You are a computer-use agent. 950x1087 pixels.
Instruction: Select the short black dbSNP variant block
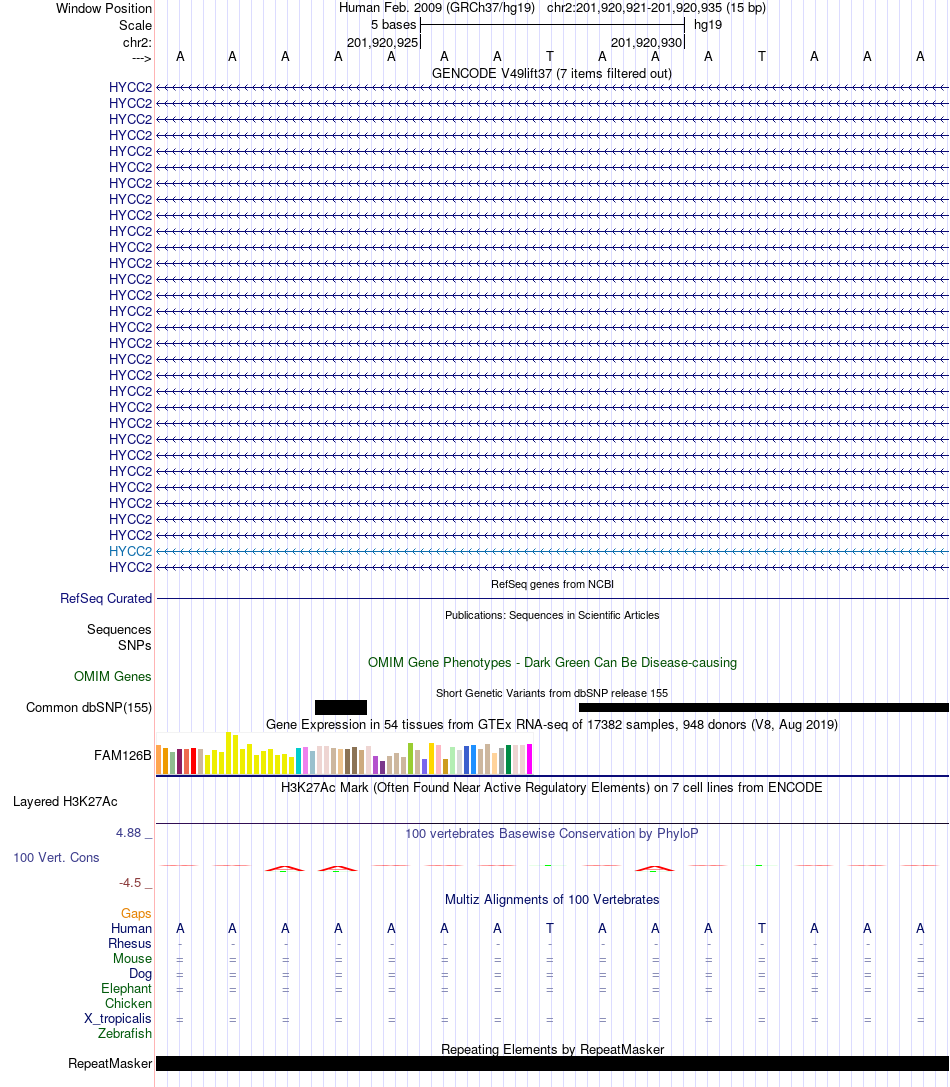[340, 707]
